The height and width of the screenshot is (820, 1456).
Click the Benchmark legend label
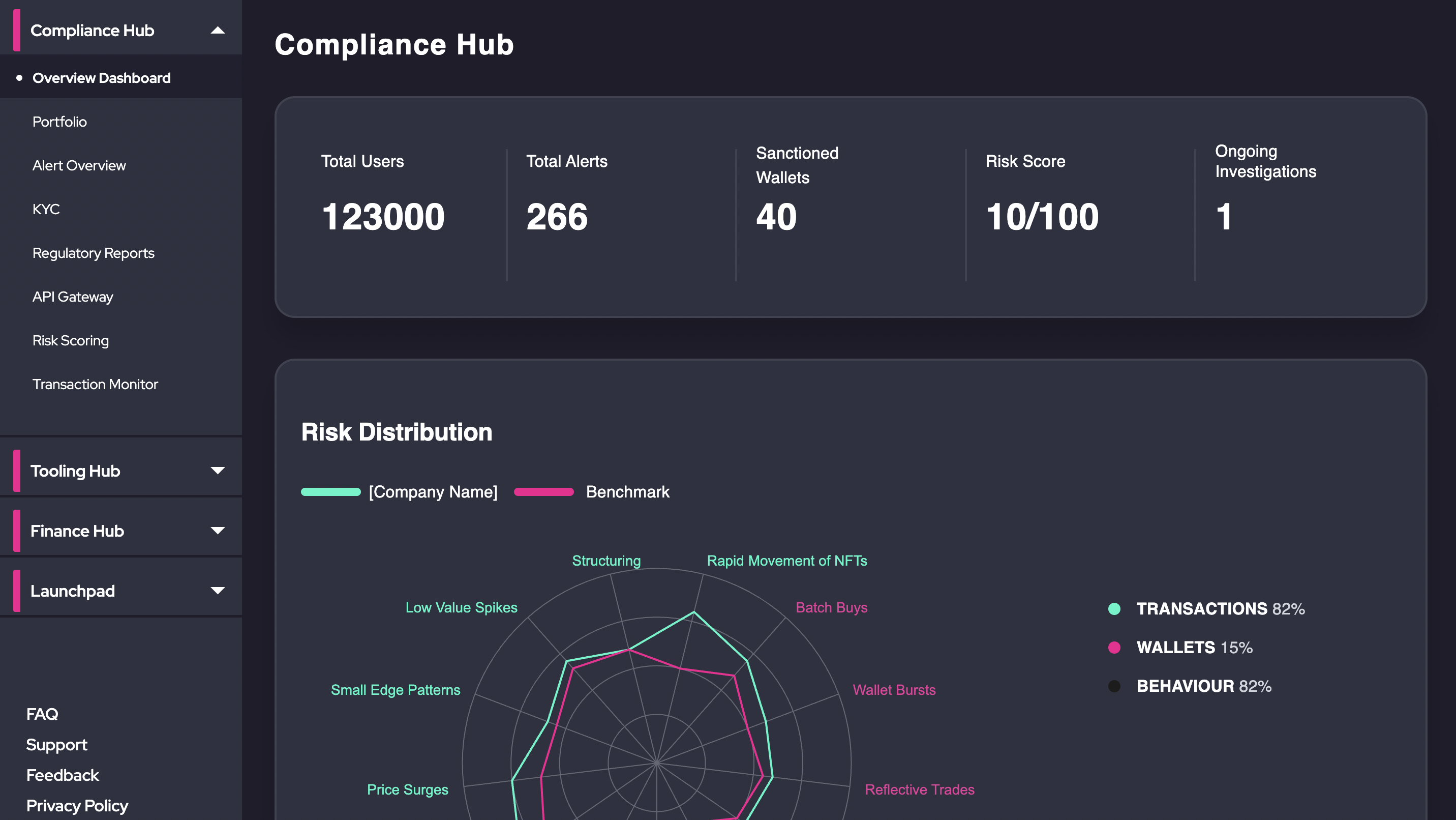tap(628, 492)
